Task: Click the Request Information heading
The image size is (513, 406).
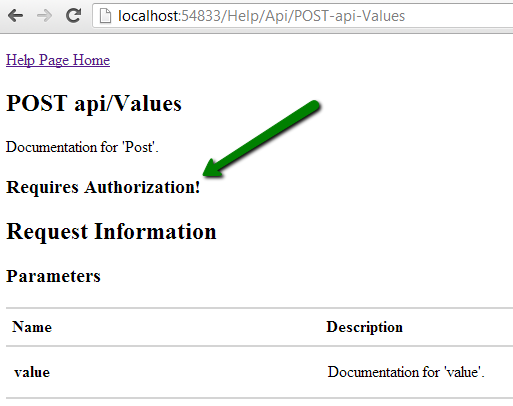Action: click(x=111, y=232)
